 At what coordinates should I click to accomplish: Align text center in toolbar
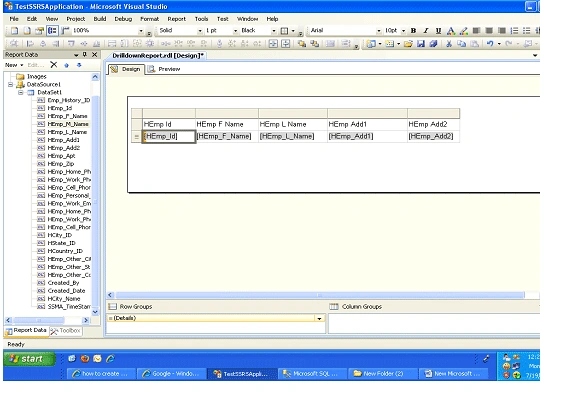pos(489,31)
